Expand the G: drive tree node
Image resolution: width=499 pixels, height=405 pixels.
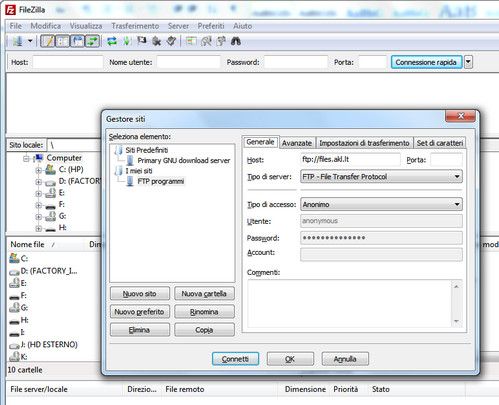(38, 217)
